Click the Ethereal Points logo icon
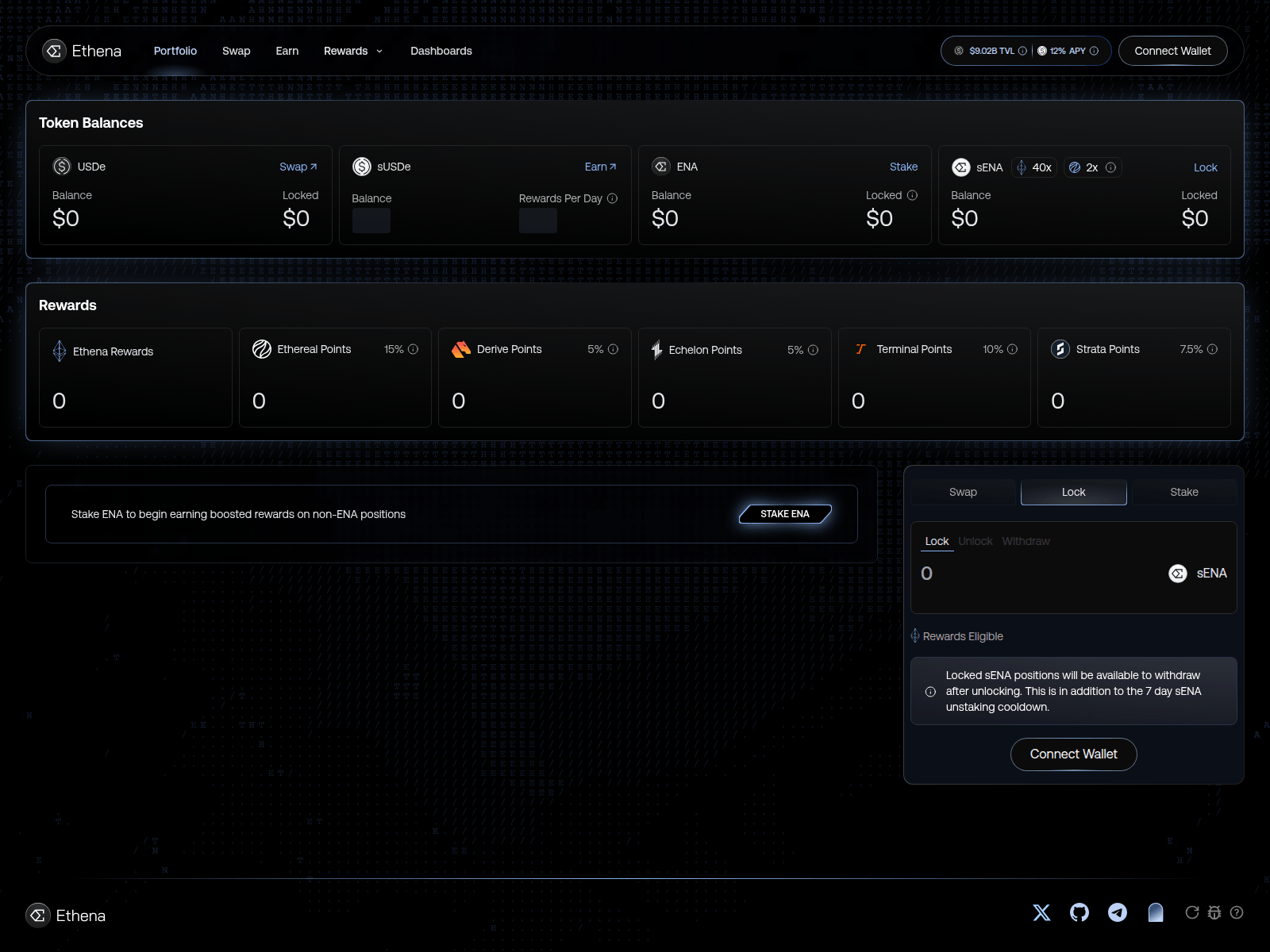 coord(262,349)
